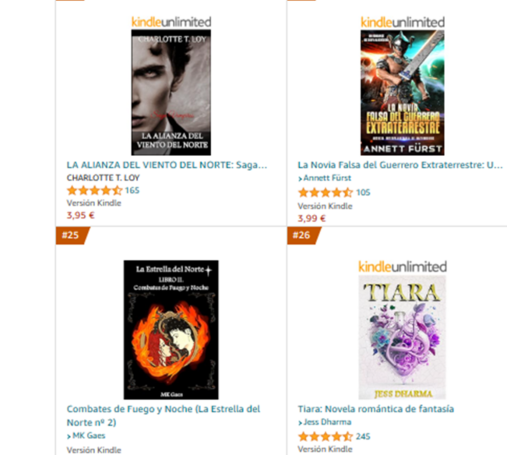The height and width of the screenshot is (455, 507).
Task: Click author link Jess Dharma
Action: 324,422
